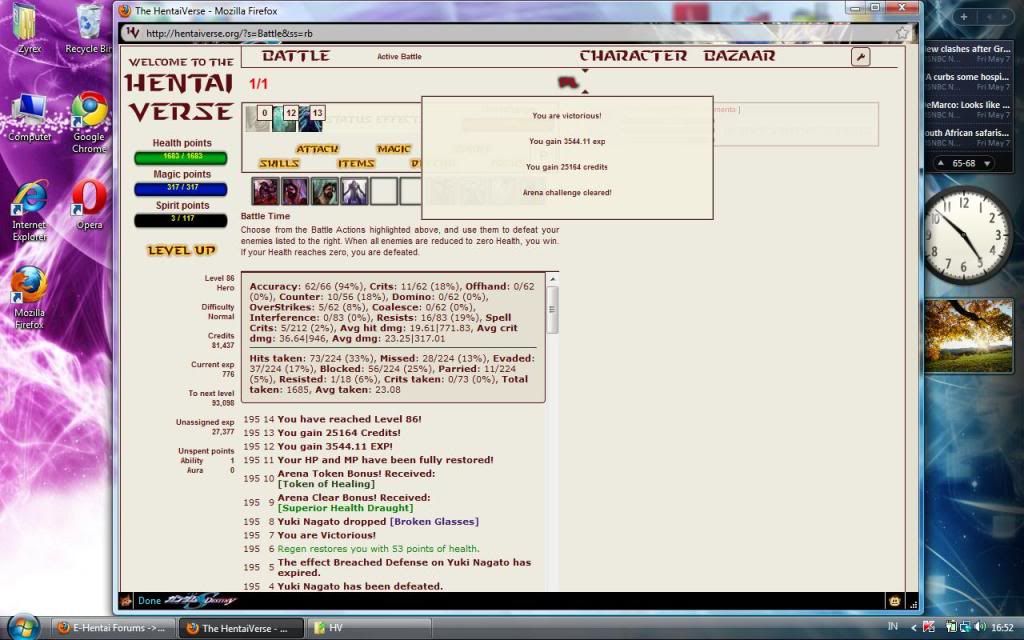Click the Health points bar

pyautogui.click(x=181, y=157)
